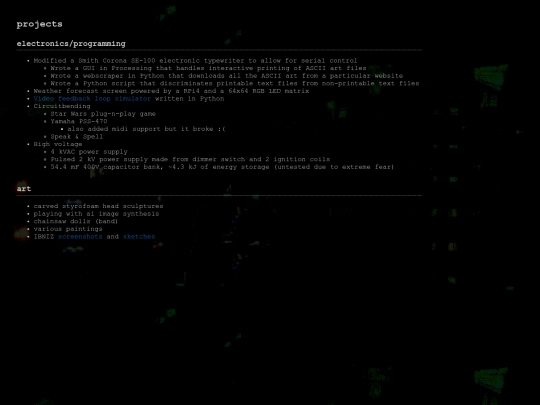This screenshot has height=405, width=540.
Task: Click the Circuitbending list item
Action: 62,106
